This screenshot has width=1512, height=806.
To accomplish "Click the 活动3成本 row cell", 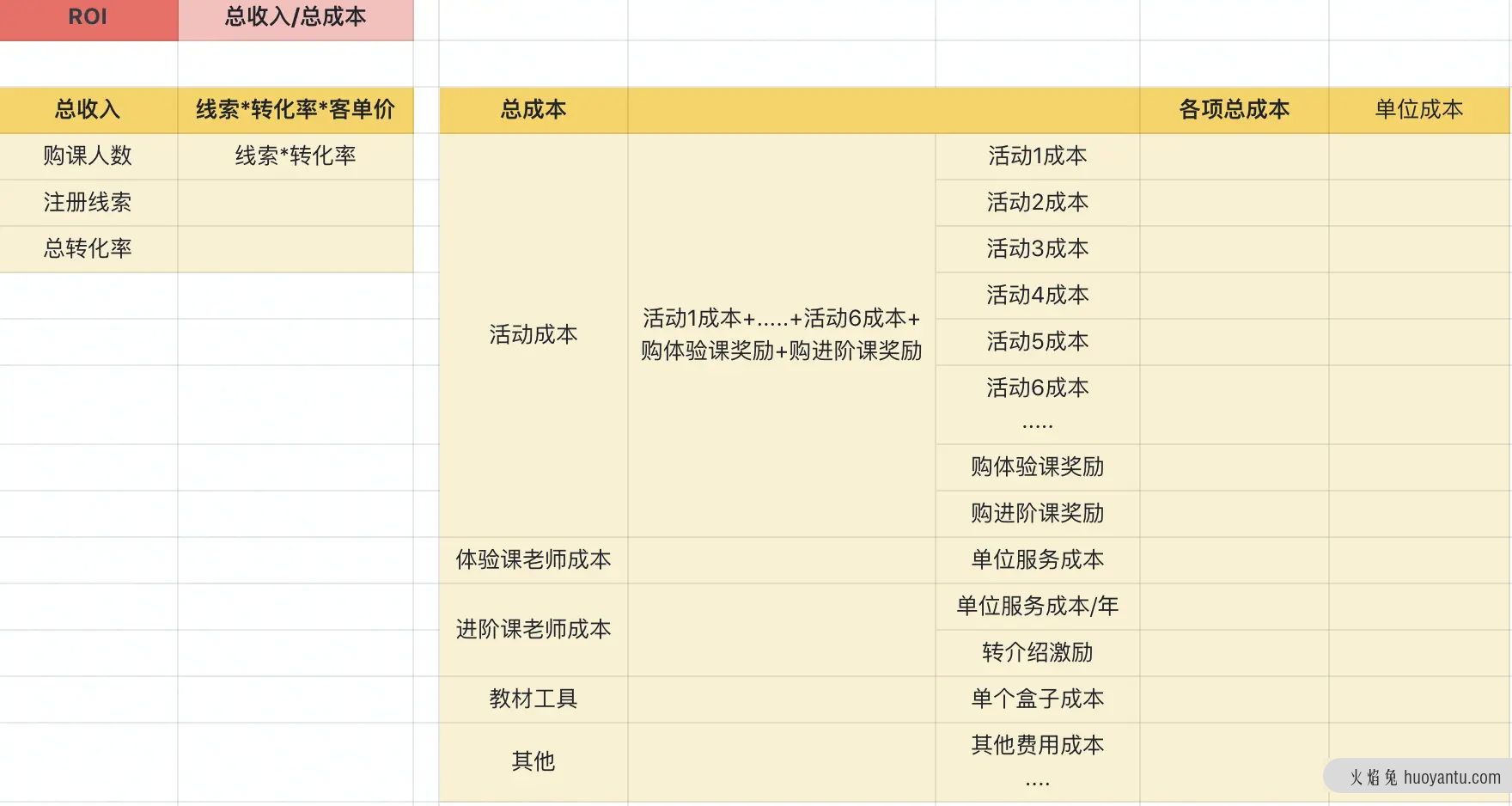I will pyautogui.click(x=1038, y=249).
